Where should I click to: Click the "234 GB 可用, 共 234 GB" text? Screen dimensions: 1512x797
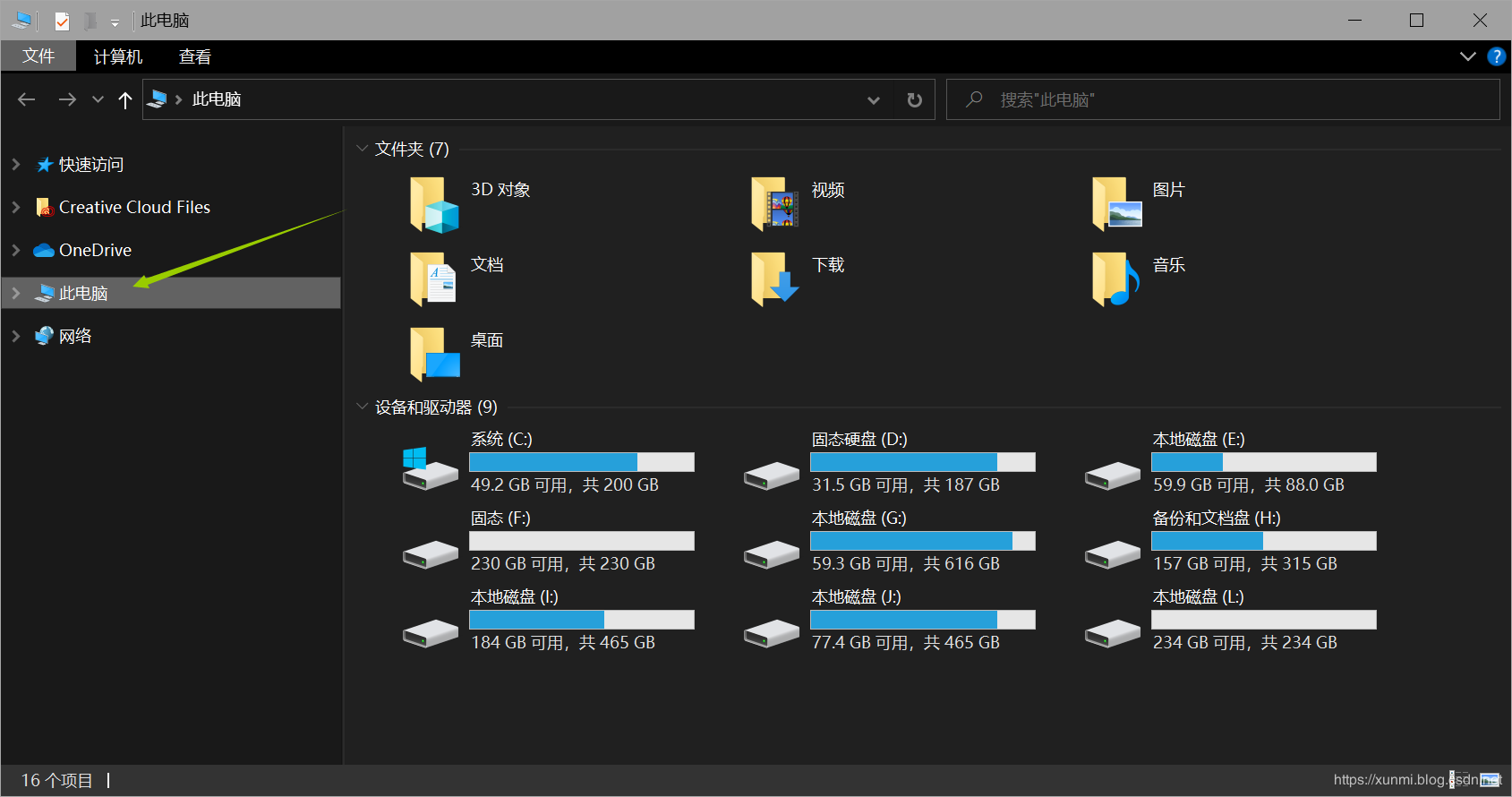1245,642
